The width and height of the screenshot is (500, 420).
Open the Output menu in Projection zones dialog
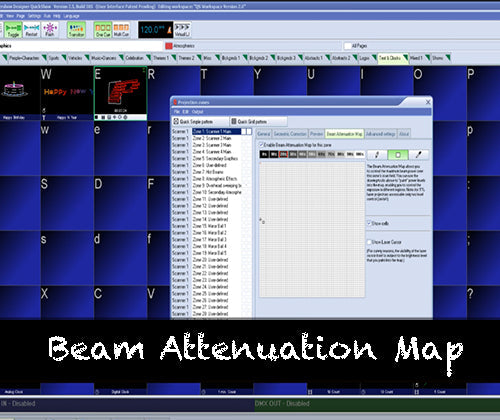click(x=198, y=112)
